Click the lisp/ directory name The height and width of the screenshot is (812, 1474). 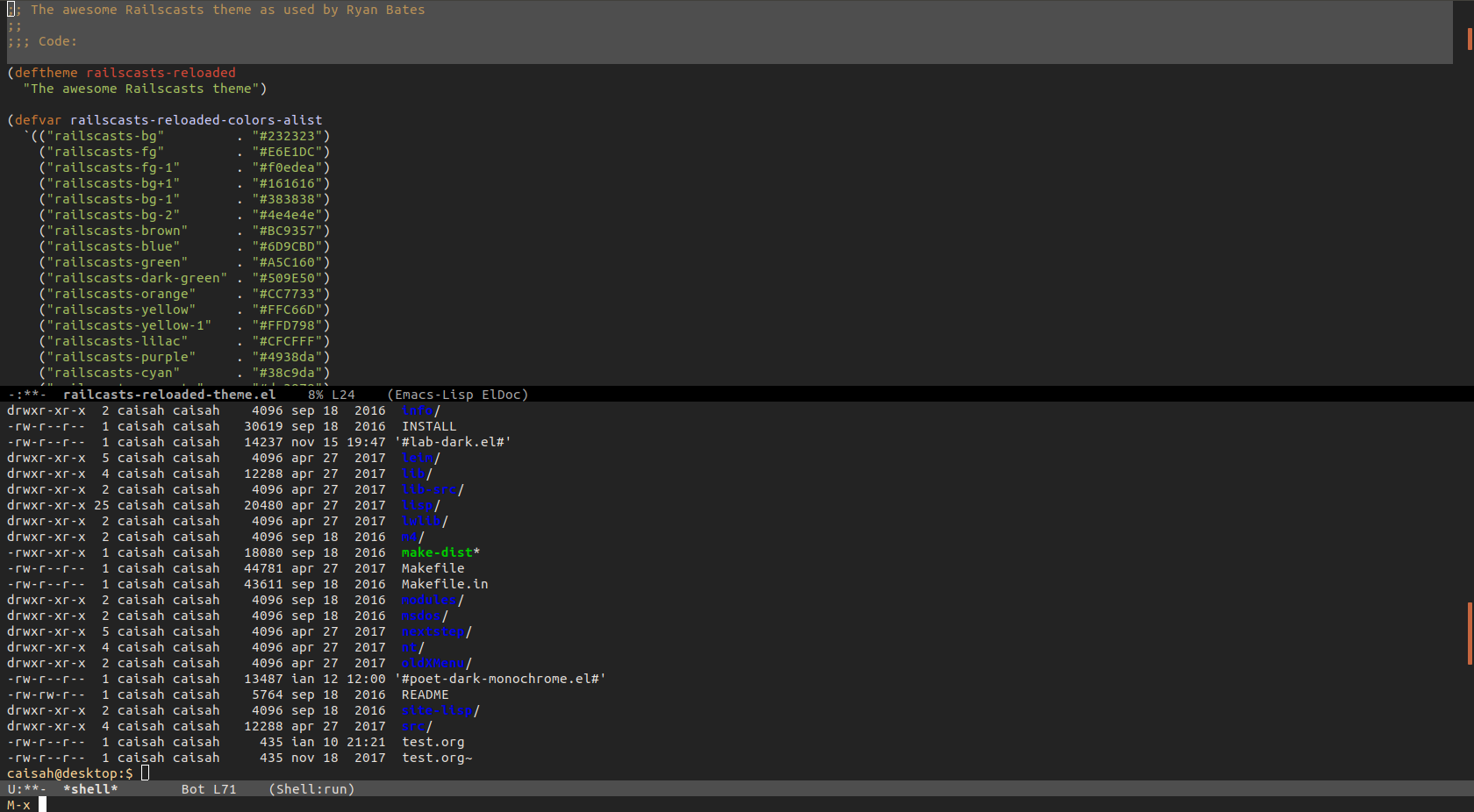(x=421, y=505)
